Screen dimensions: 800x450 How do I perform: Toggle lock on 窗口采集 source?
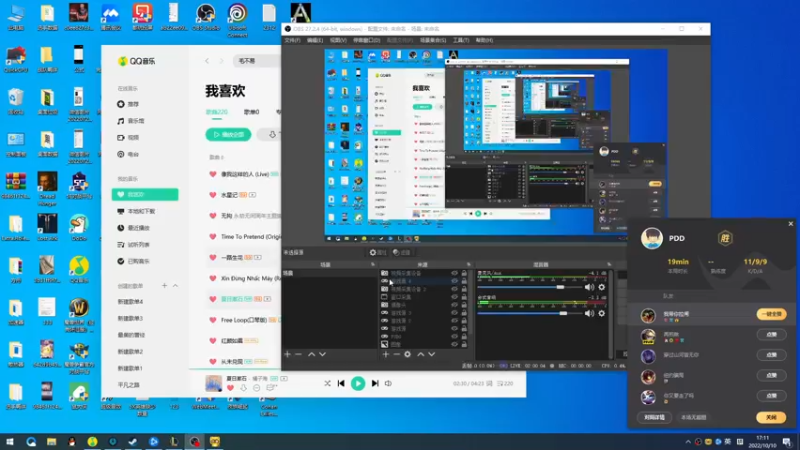pyautogui.click(x=464, y=297)
